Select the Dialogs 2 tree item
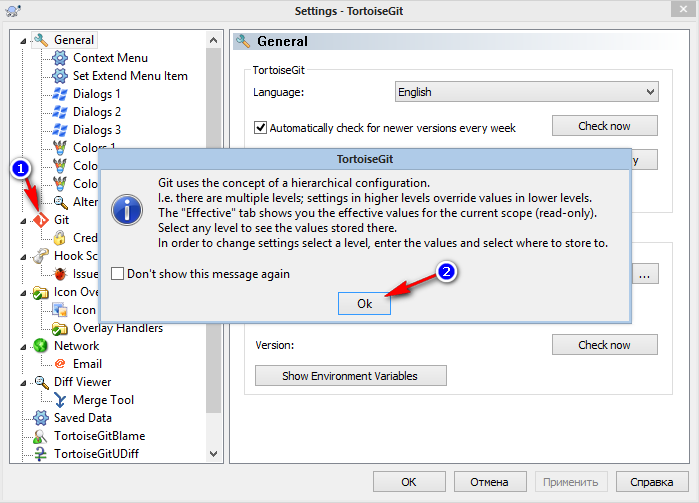 point(97,112)
